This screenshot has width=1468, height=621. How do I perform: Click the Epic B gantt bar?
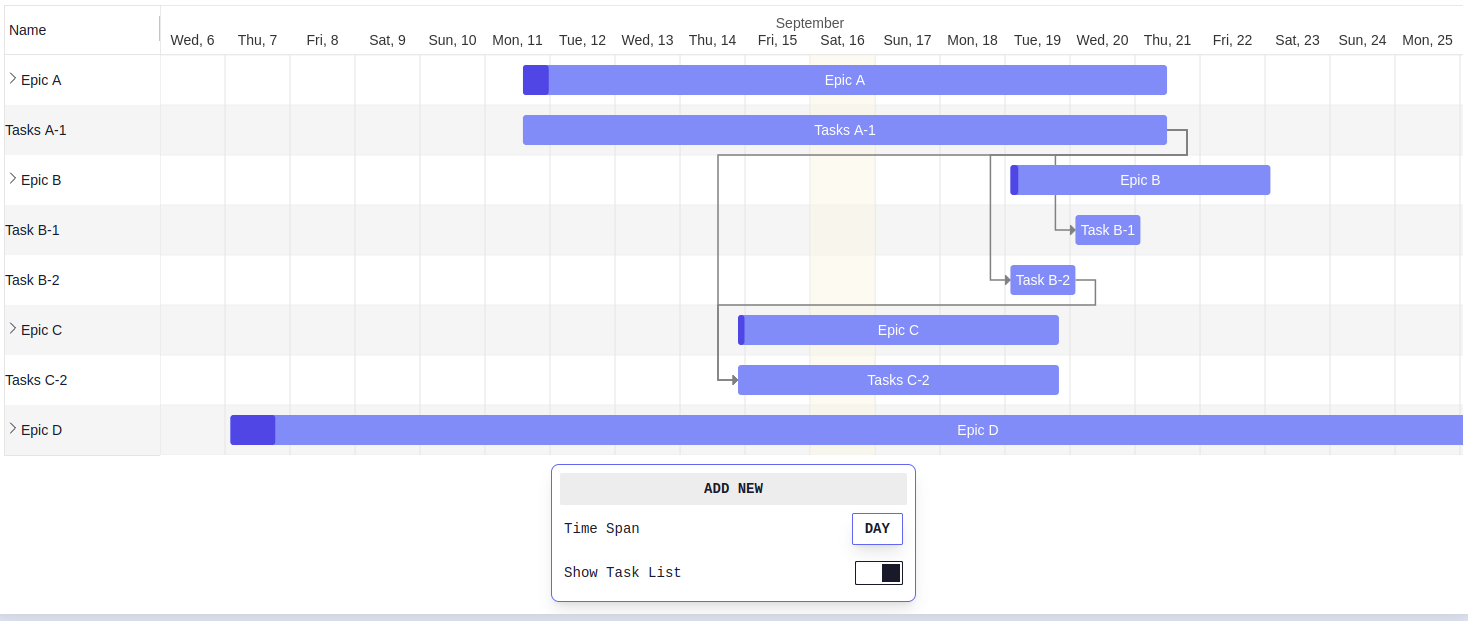click(1140, 180)
